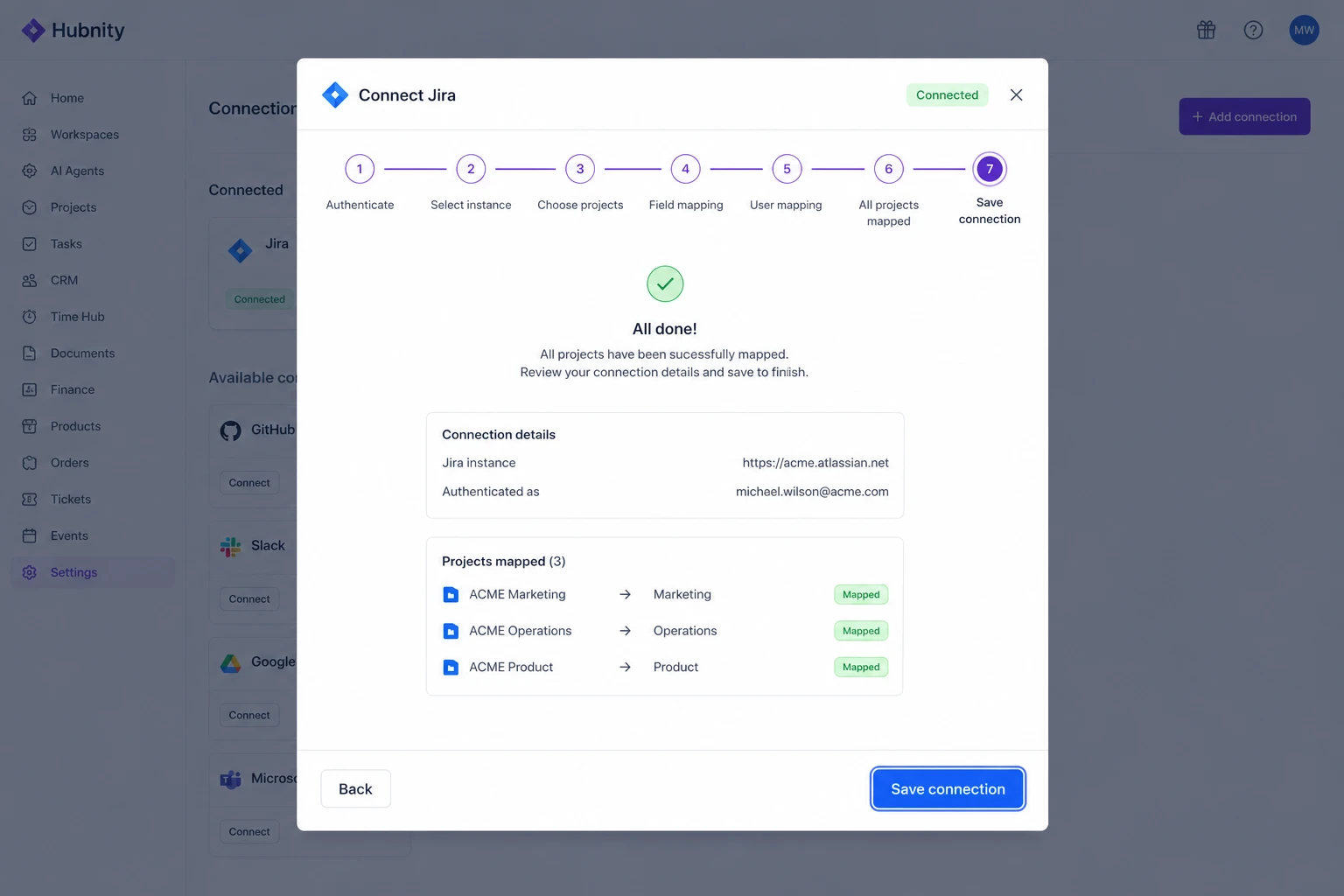Screen dimensions: 1344x896
Task: Click the Jira card logo in Connected section
Action: (240, 251)
